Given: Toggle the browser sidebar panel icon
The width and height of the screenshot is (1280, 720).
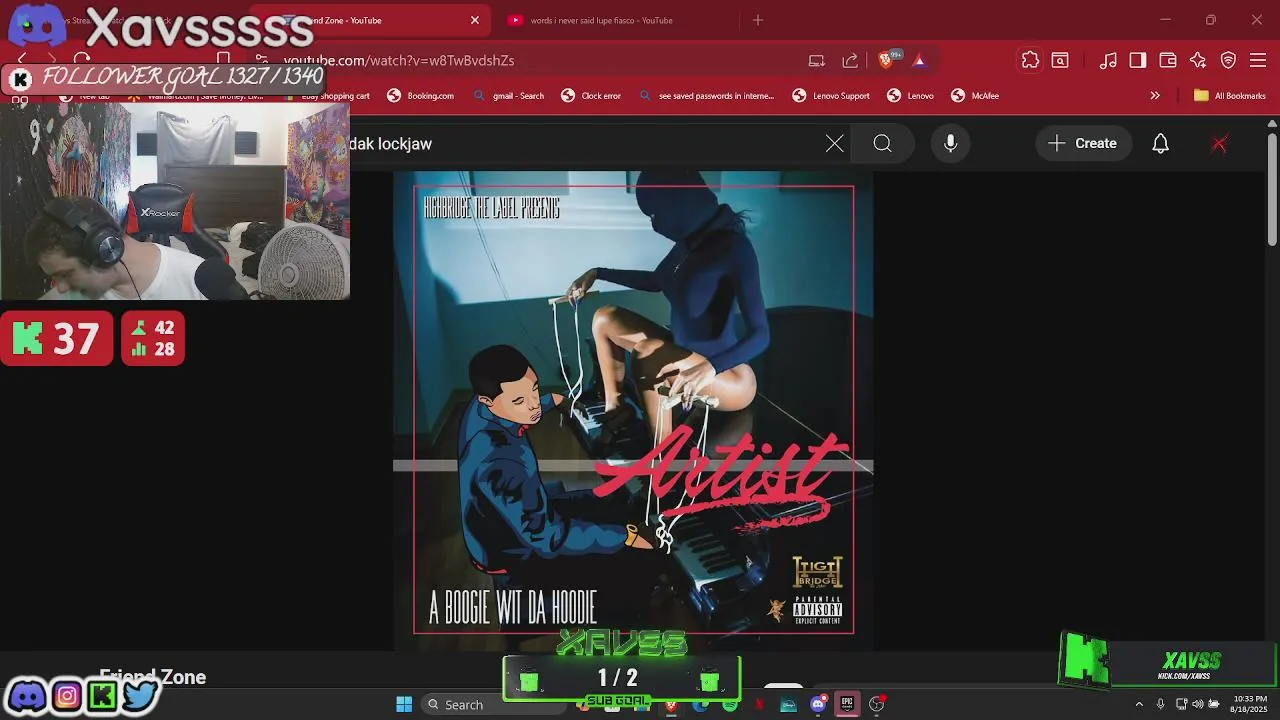Looking at the screenshot, I should pyautogui.click(x=1138, y=60).
